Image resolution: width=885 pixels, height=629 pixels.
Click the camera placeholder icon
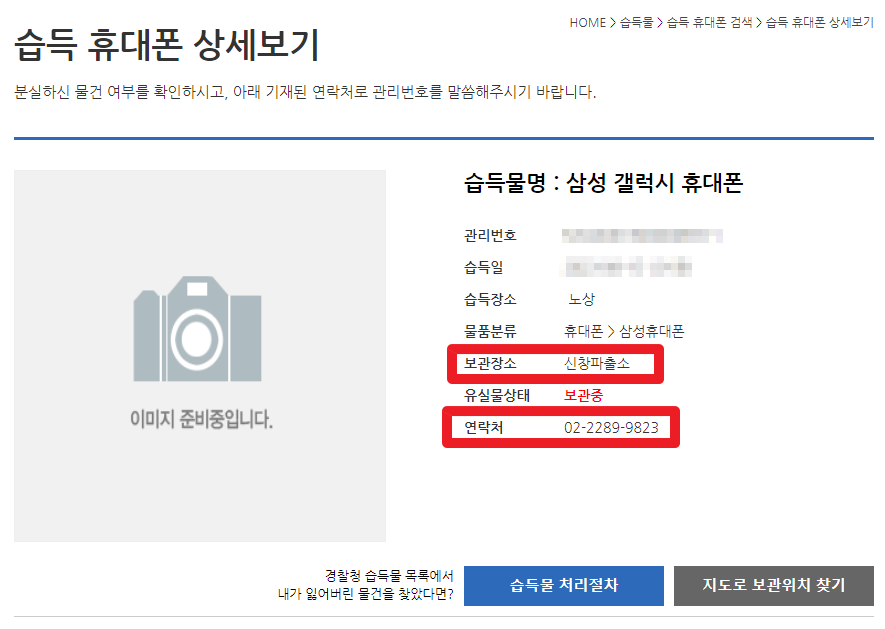(197, 327)
